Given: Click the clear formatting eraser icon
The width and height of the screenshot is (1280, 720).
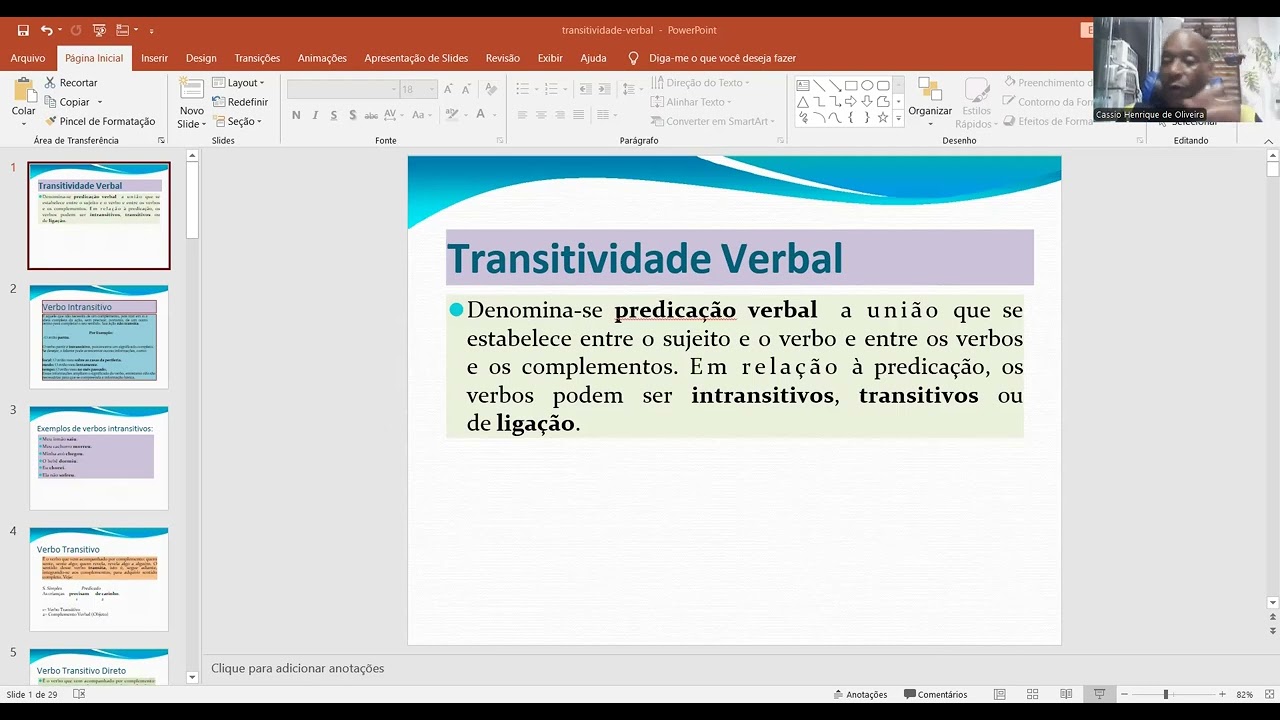Looking at the screenshot, I should (x=489, y=89).
